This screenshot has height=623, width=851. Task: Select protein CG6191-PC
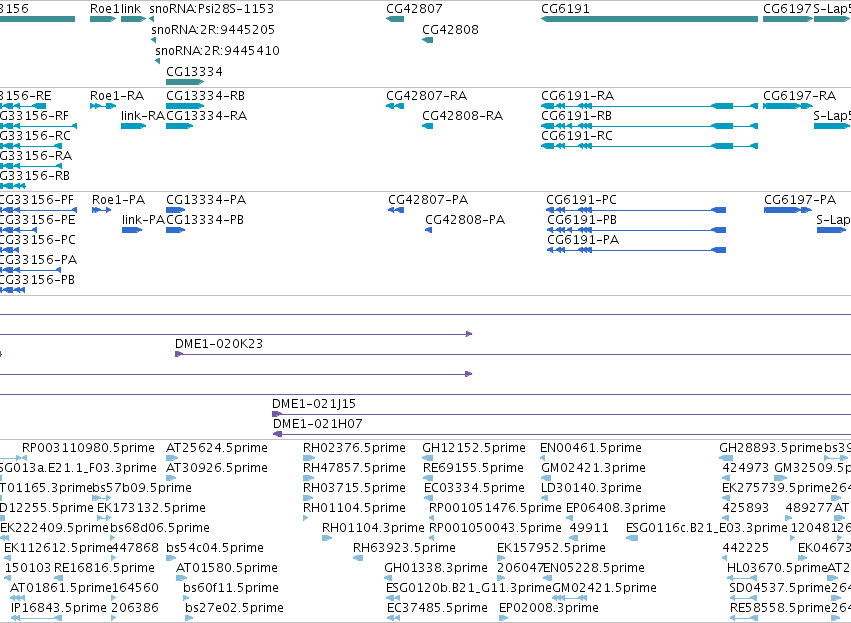(636, 210)
